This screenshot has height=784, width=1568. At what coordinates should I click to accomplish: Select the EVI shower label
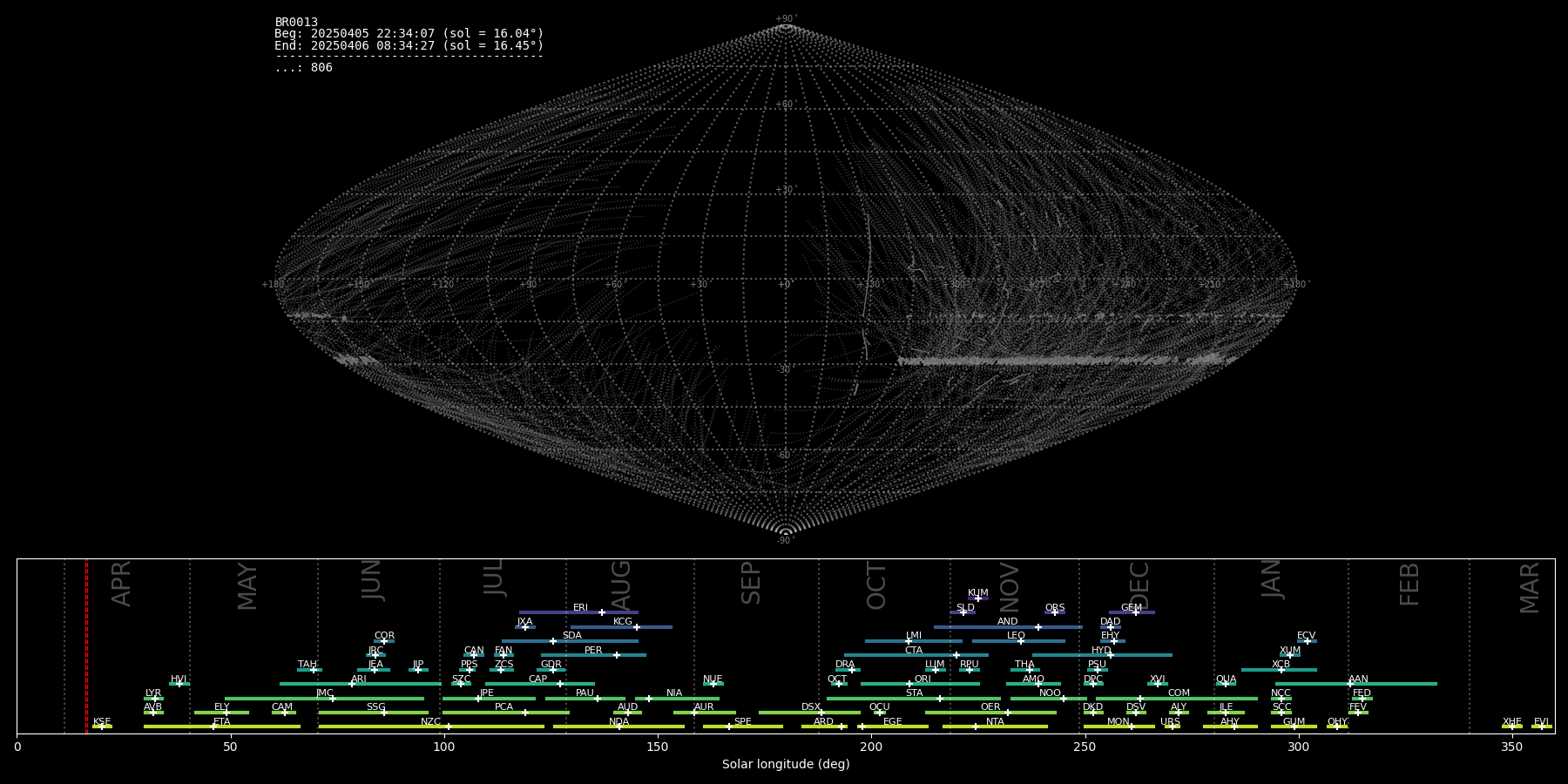pyautogui.click(x=1541, y=722)
